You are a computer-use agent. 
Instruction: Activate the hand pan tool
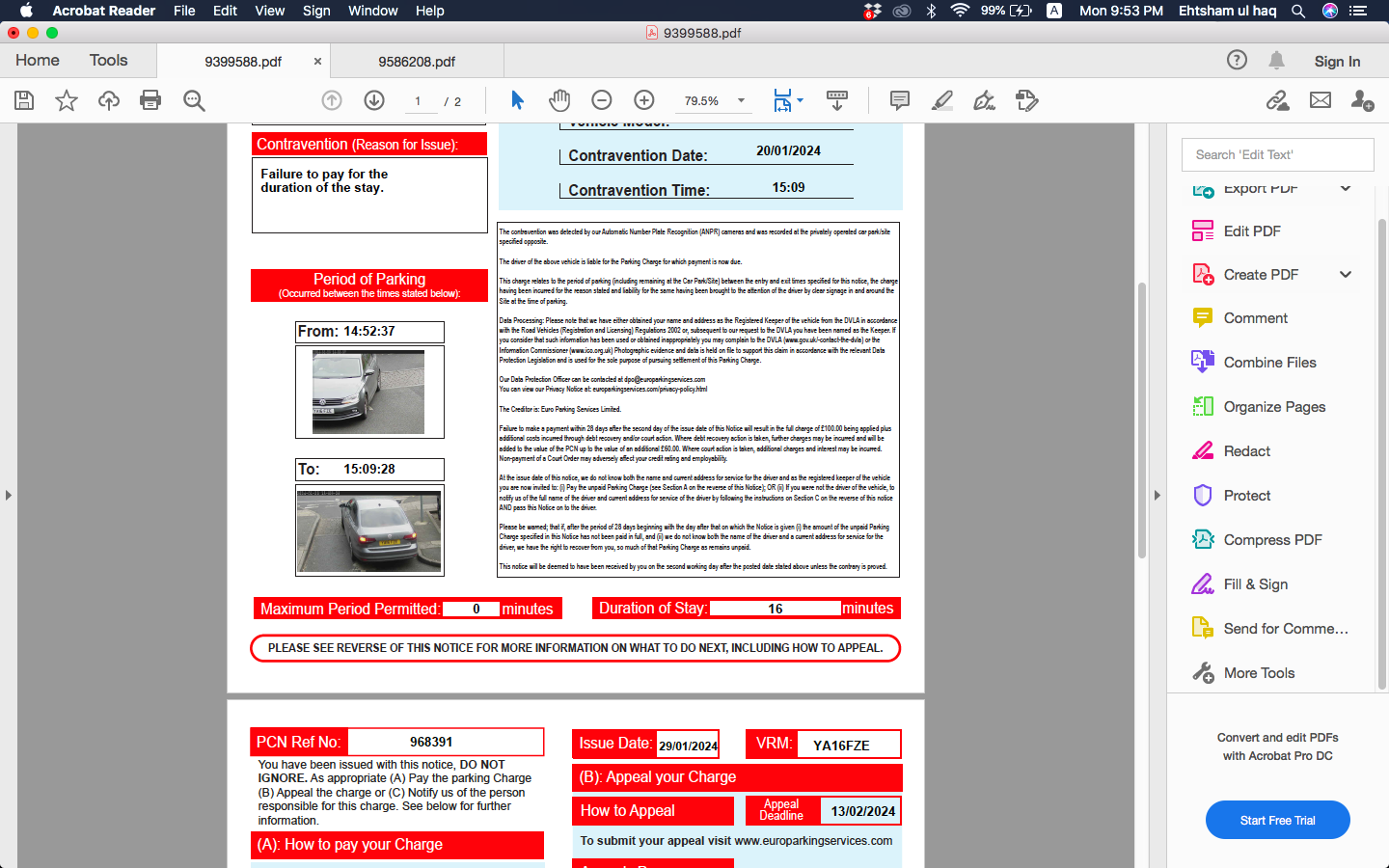pos(559,100)
